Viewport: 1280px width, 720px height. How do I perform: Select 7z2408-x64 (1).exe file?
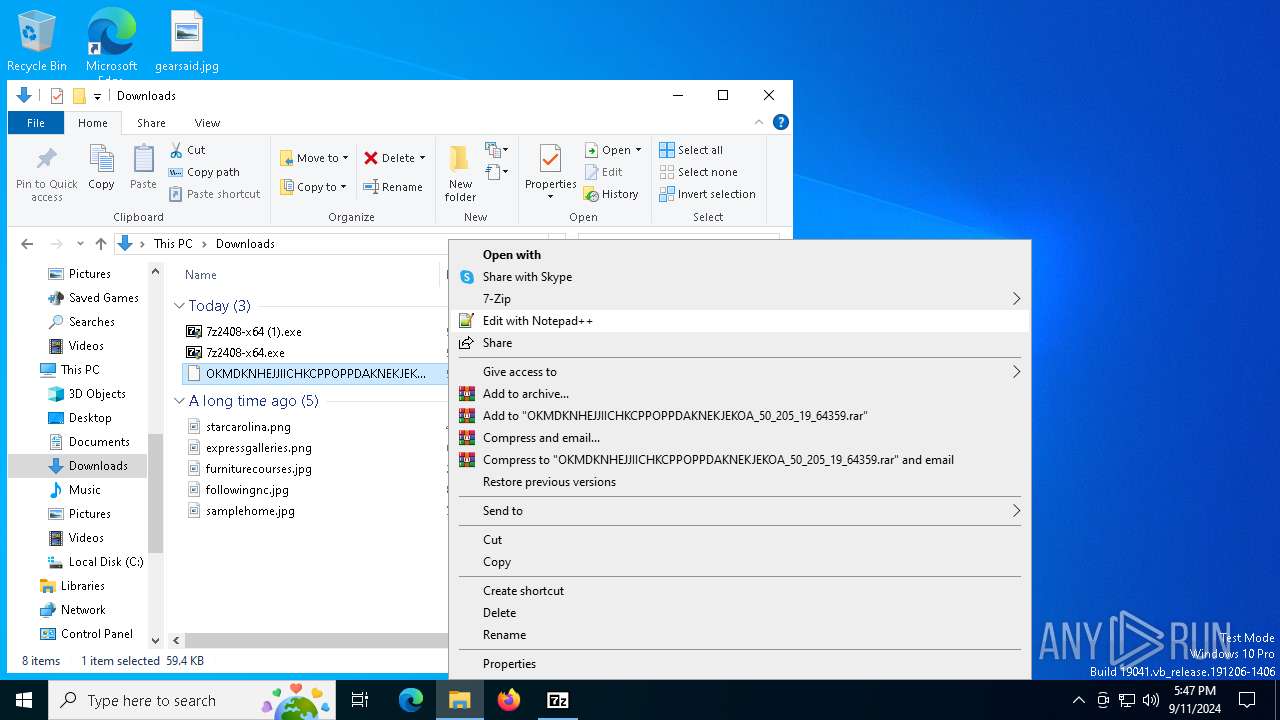253,332
